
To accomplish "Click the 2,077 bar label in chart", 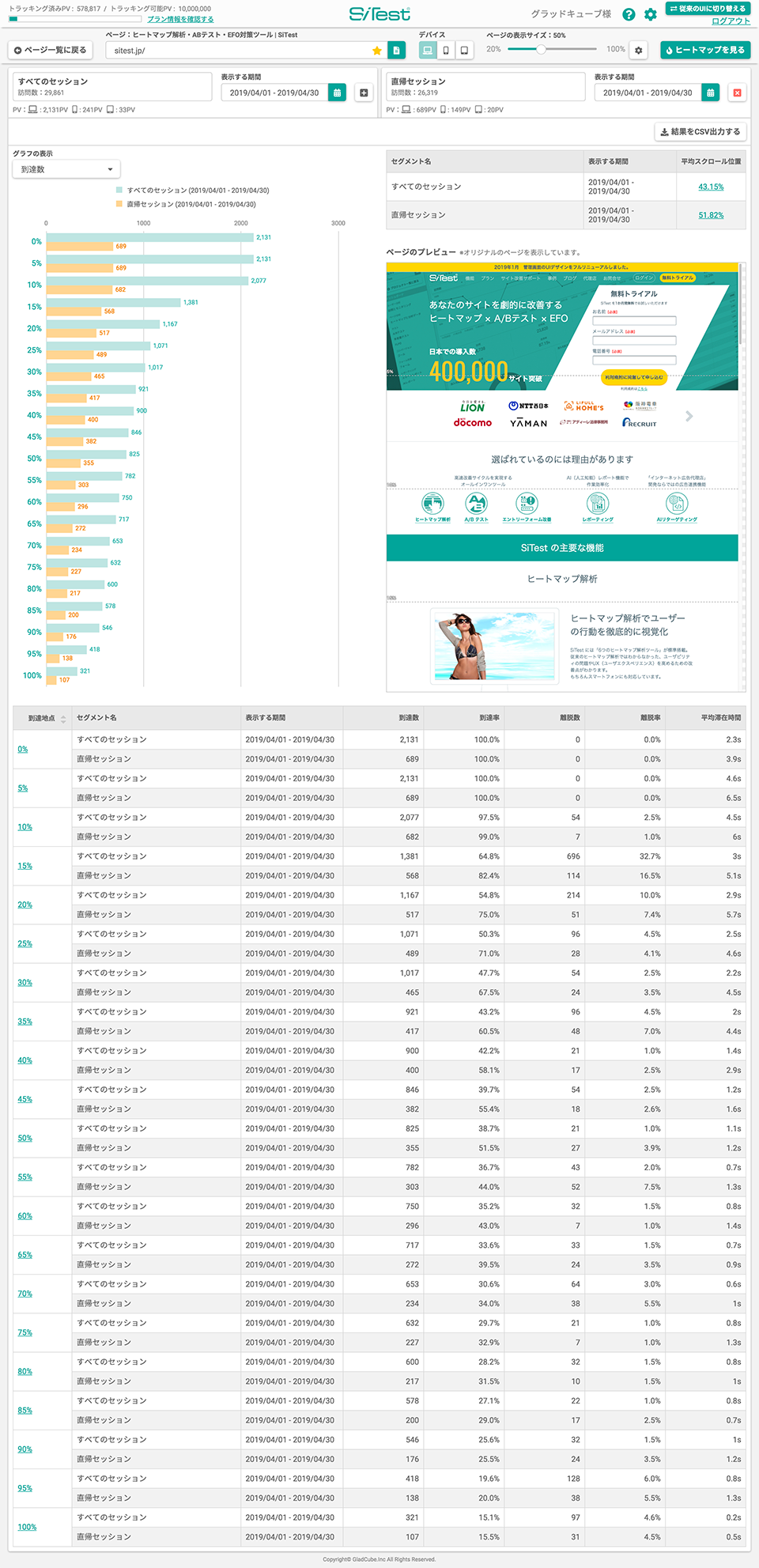I will pyautogui.click(x=259, y=281).
